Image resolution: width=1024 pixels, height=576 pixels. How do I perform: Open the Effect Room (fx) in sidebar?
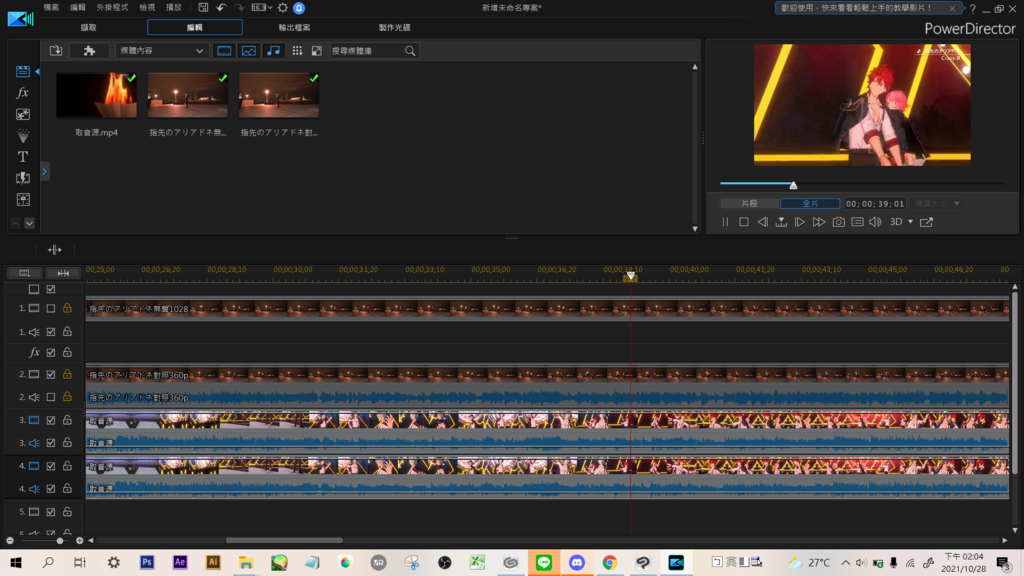click(23, 93)
